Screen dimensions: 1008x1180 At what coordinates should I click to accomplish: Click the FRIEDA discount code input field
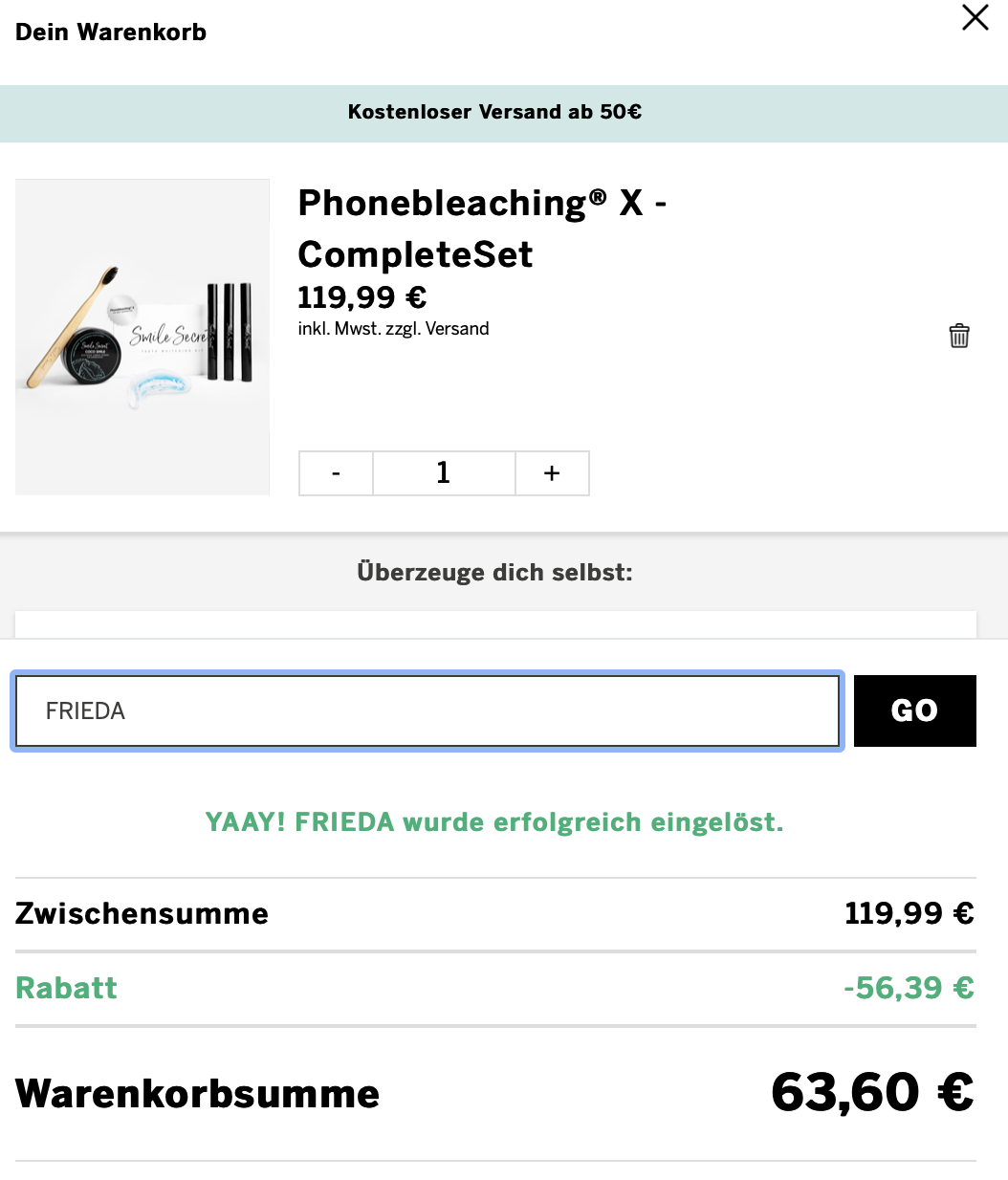[427, 711]
